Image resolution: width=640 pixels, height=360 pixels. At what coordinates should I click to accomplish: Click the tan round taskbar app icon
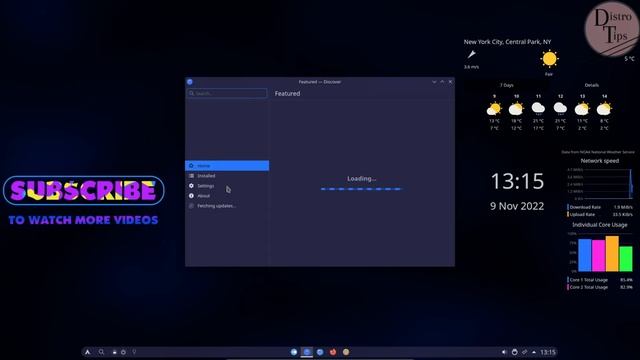point(346,352)
